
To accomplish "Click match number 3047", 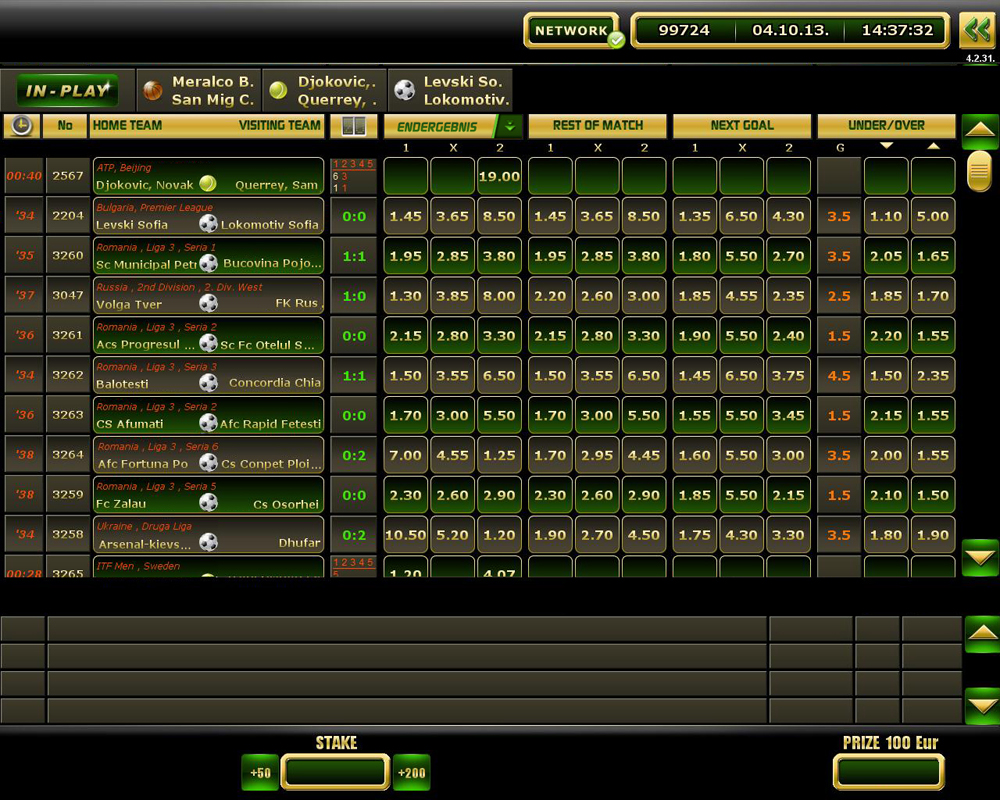I will point(68,295).
